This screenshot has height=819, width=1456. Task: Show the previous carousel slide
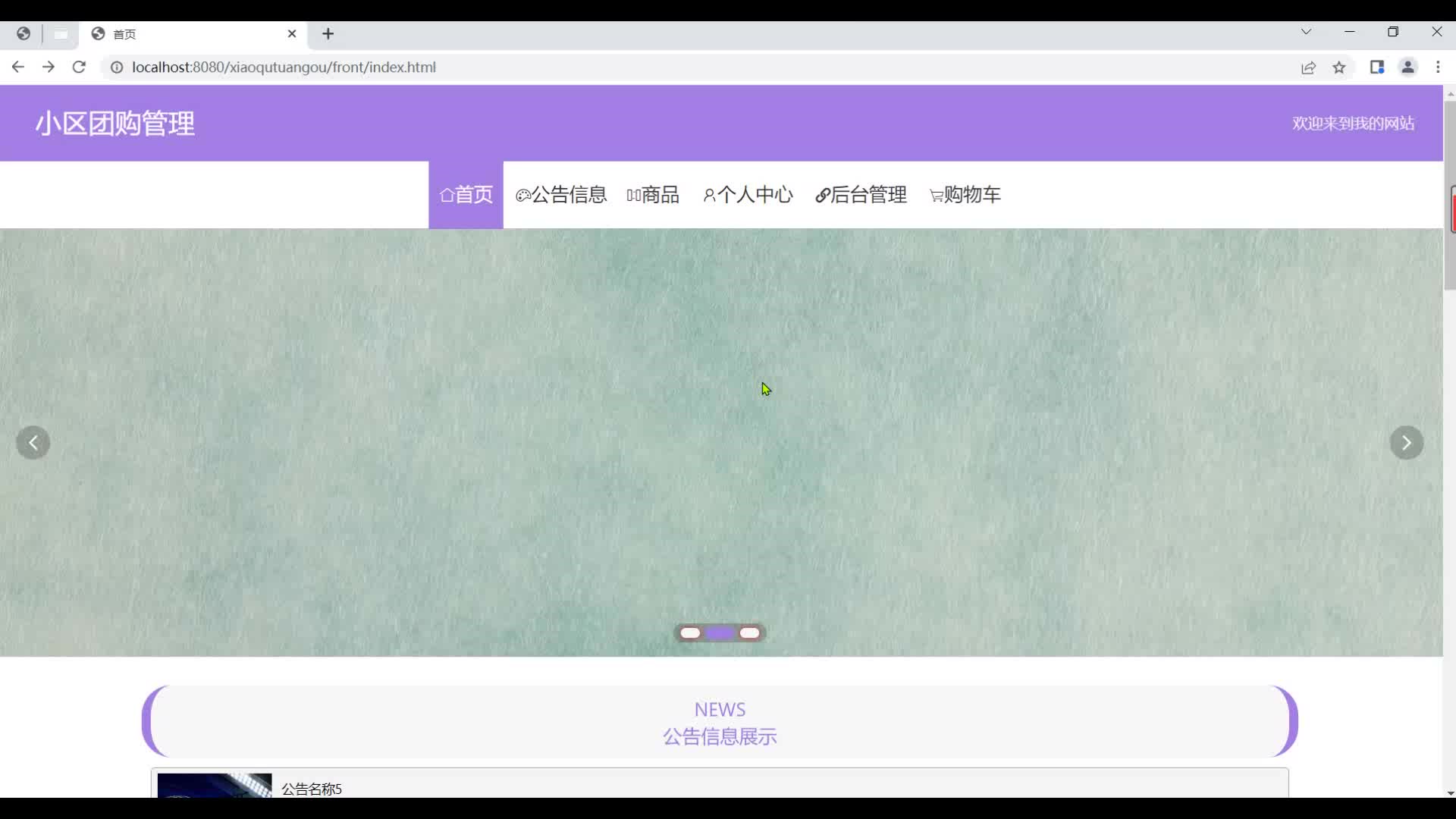click(33, 443)
